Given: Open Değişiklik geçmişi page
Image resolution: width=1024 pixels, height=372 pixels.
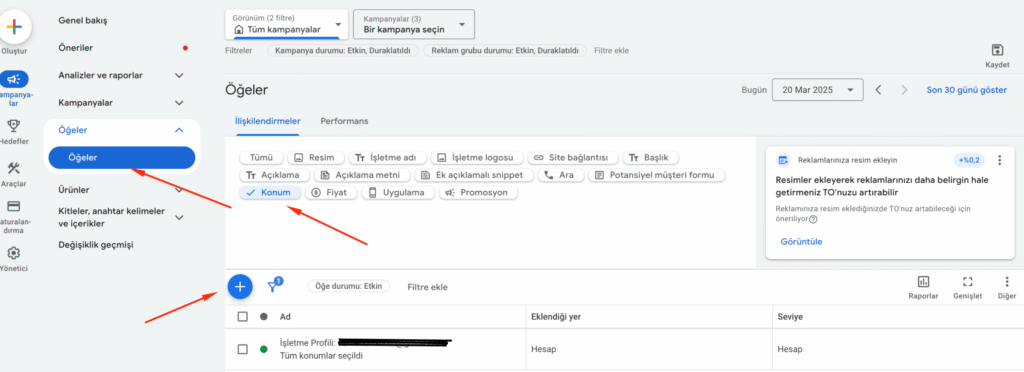Looking at the screenshot, I should click(95, 245).
